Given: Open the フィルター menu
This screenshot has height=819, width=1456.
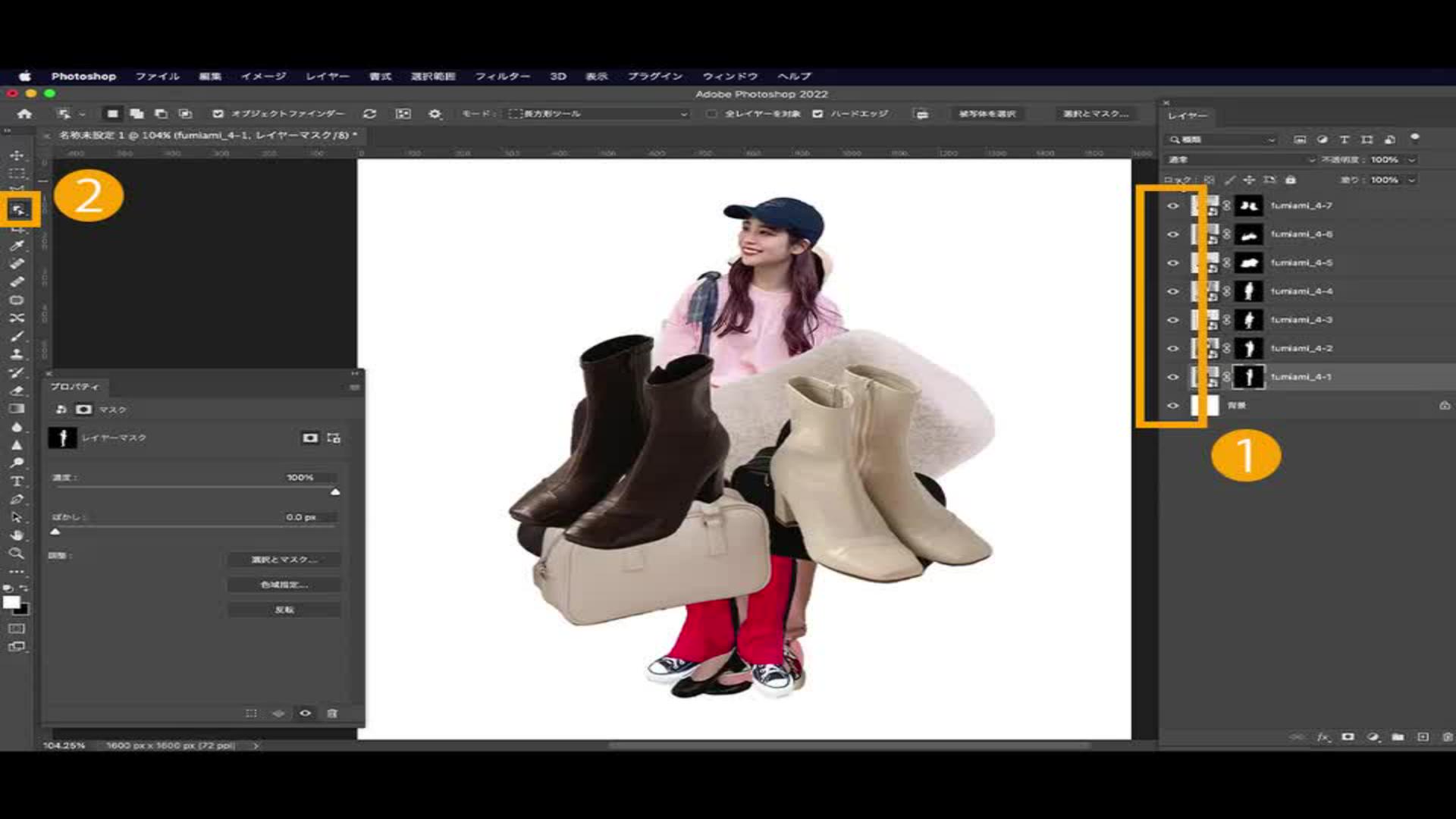Looking at the screenshot, I should pyautogui.click(x=502, y=77).
